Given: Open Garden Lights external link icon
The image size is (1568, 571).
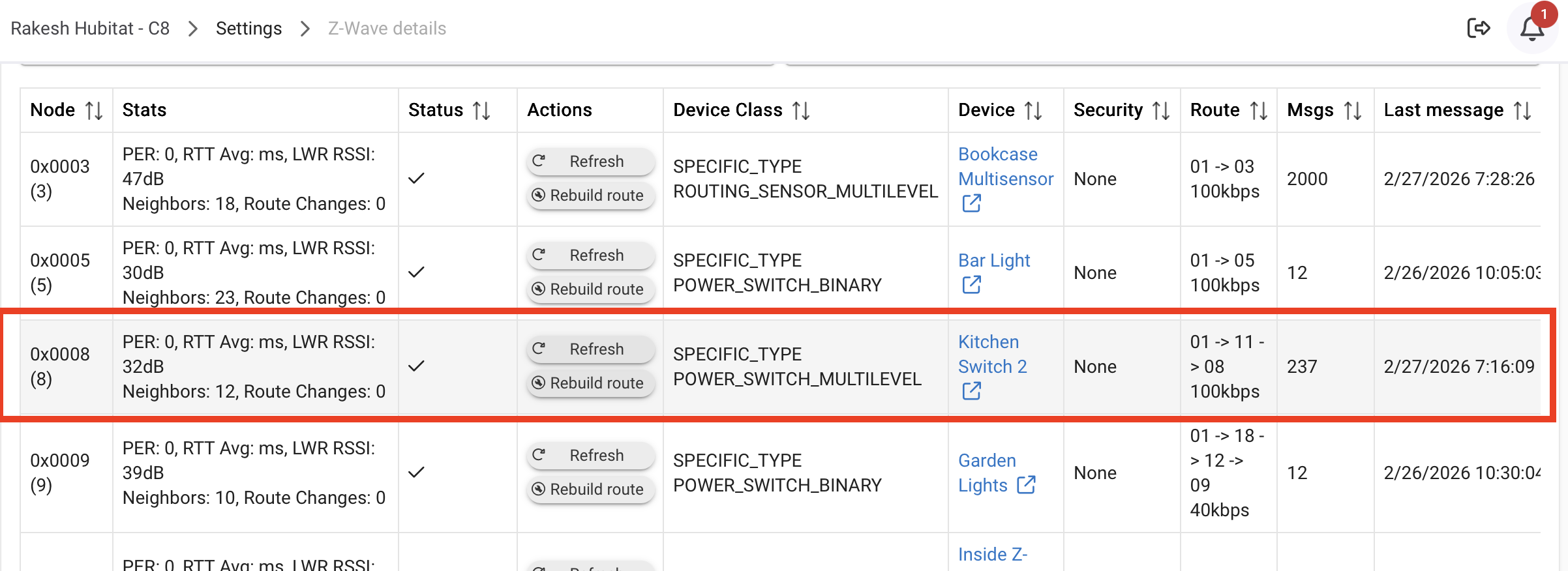Looking at the screenshot, I should pyautogui.click(x=1026, y=485).
